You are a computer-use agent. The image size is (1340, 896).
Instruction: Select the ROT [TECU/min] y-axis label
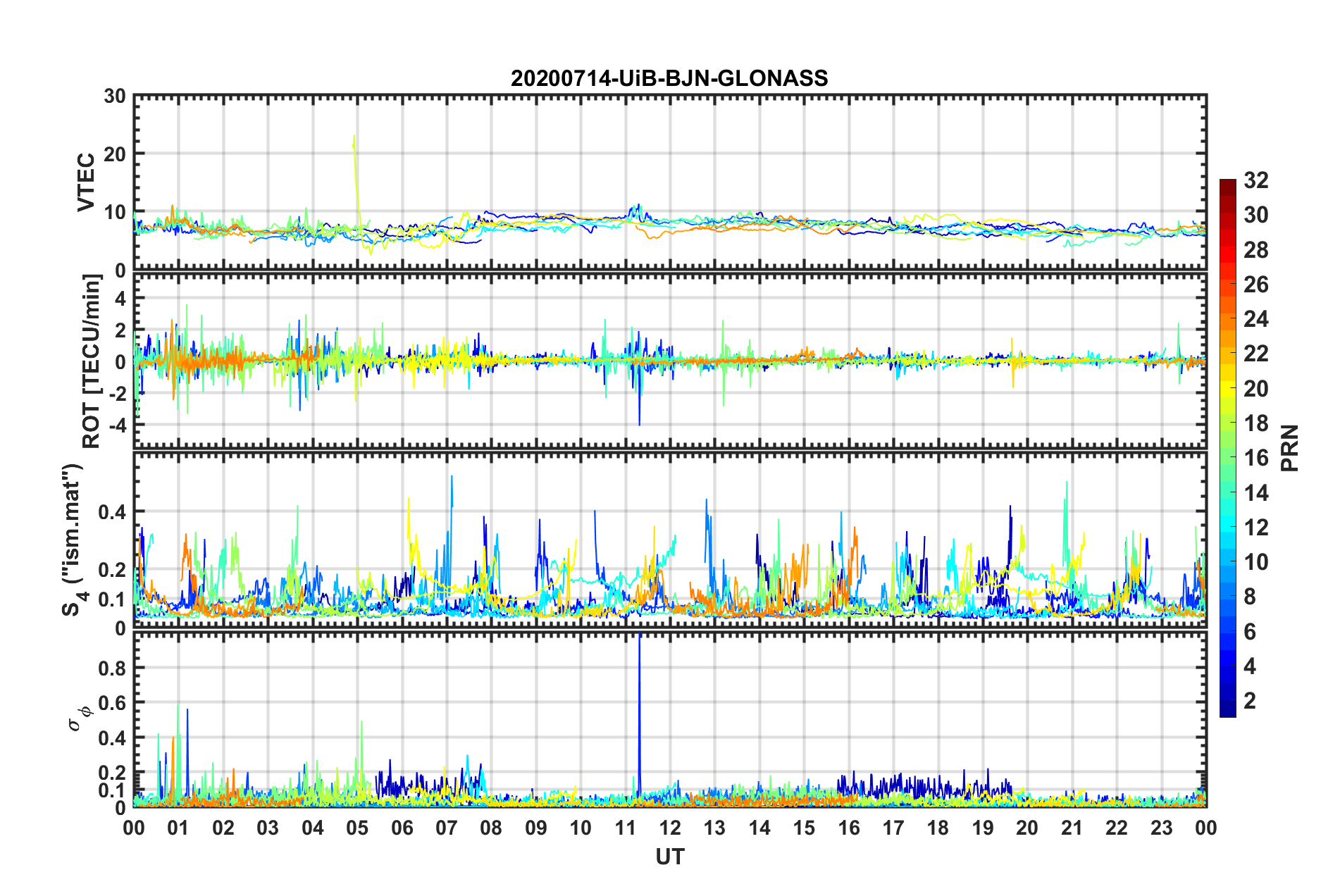[x=91, y=361]
